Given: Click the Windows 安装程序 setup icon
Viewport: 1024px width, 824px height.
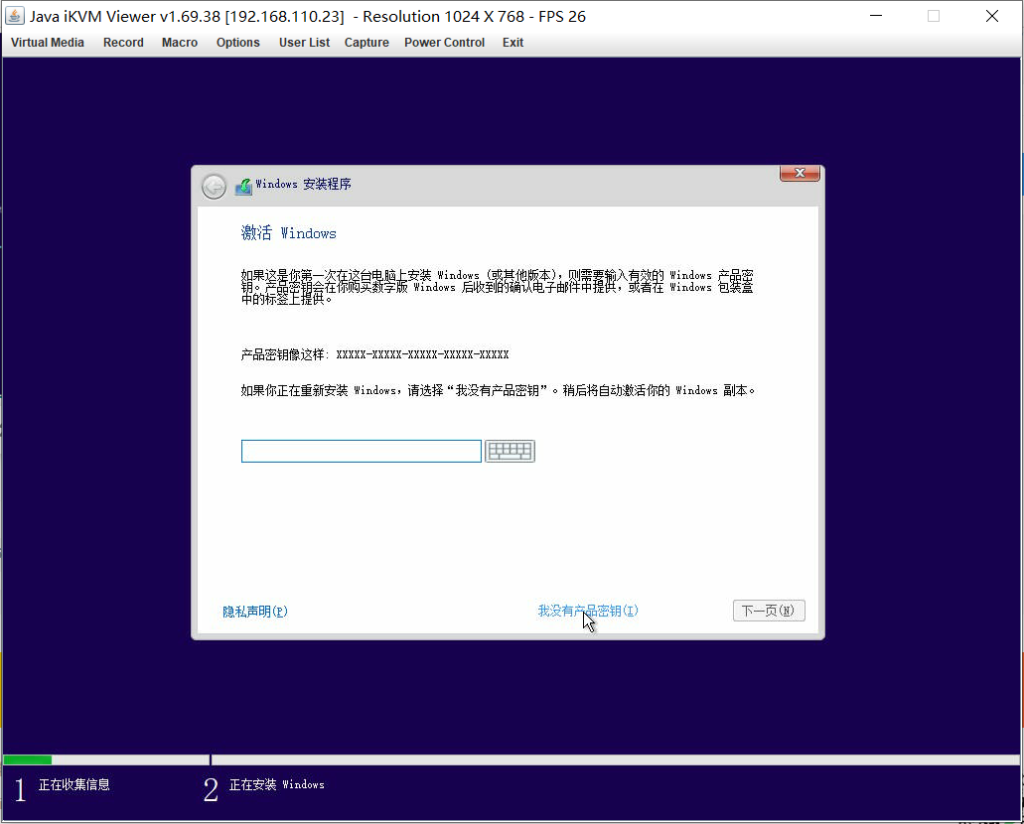Looking at the screenshot, I should click(243, 186).
